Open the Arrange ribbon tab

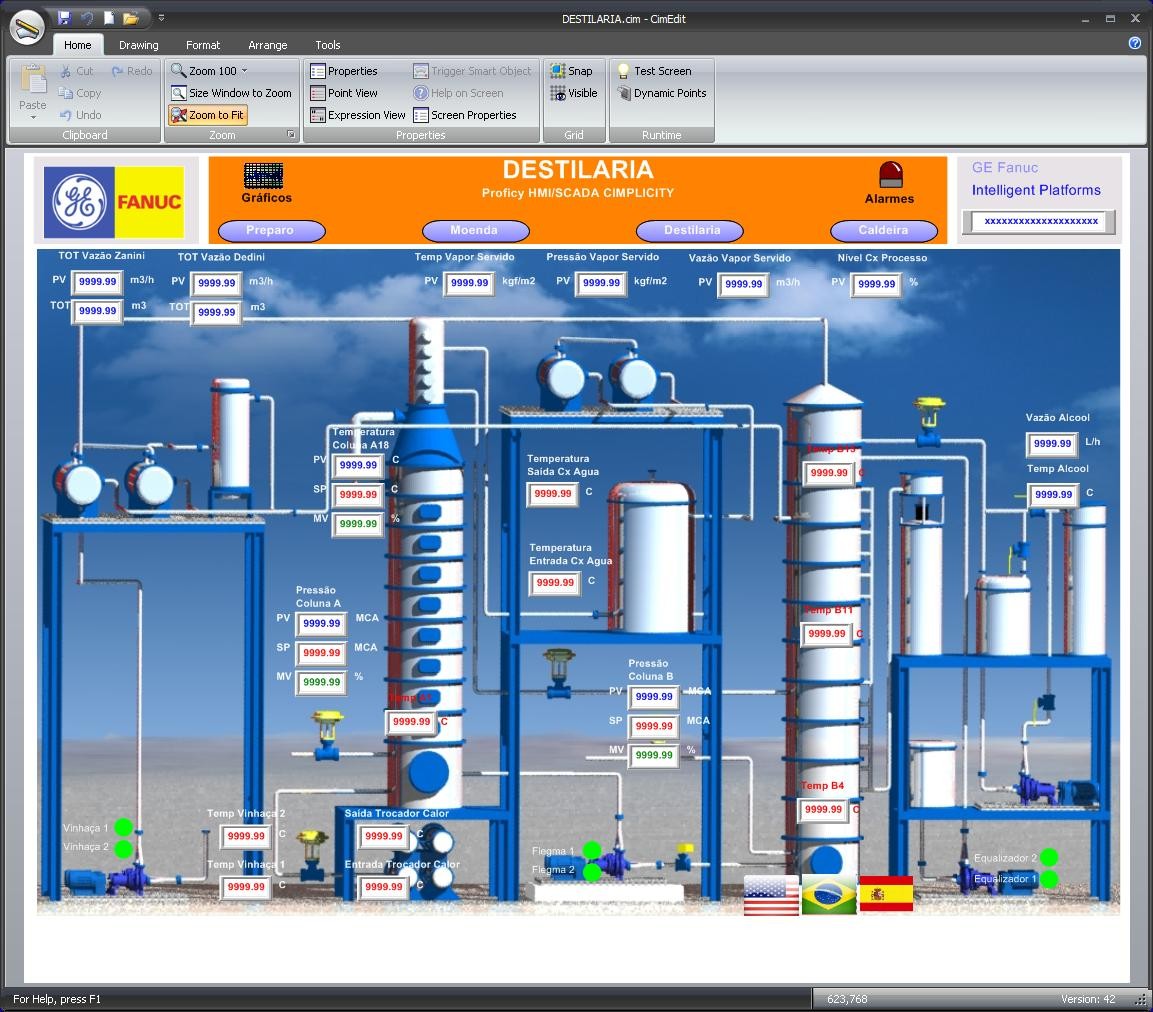(267, 45)
